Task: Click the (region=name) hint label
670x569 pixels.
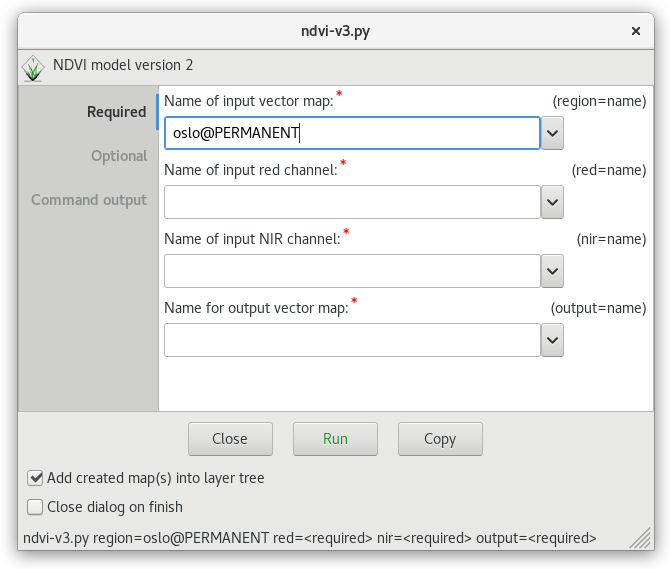Action: [x=599, y=101]
